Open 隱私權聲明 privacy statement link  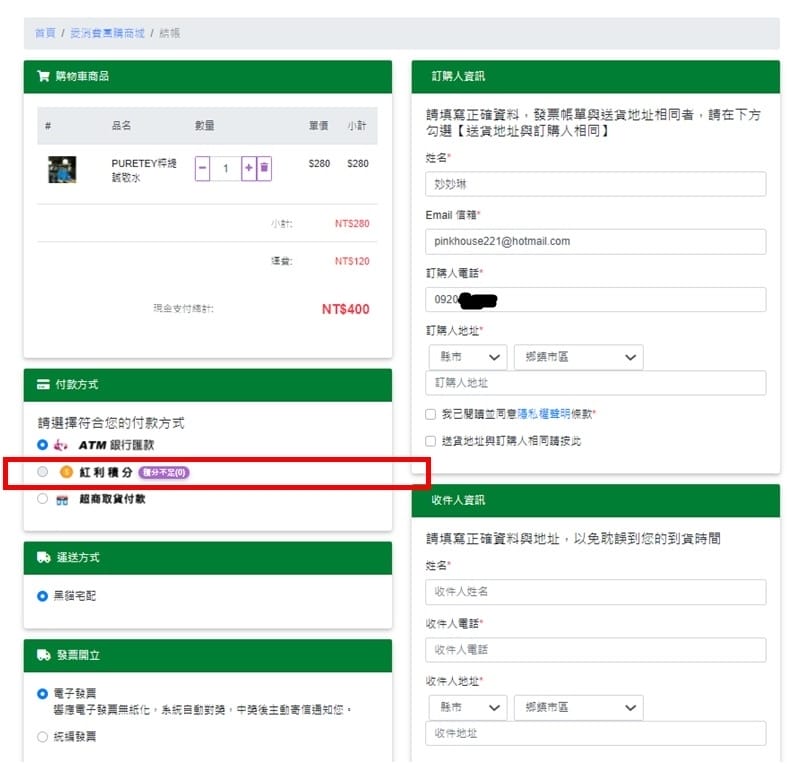click(x=544, y=414)
